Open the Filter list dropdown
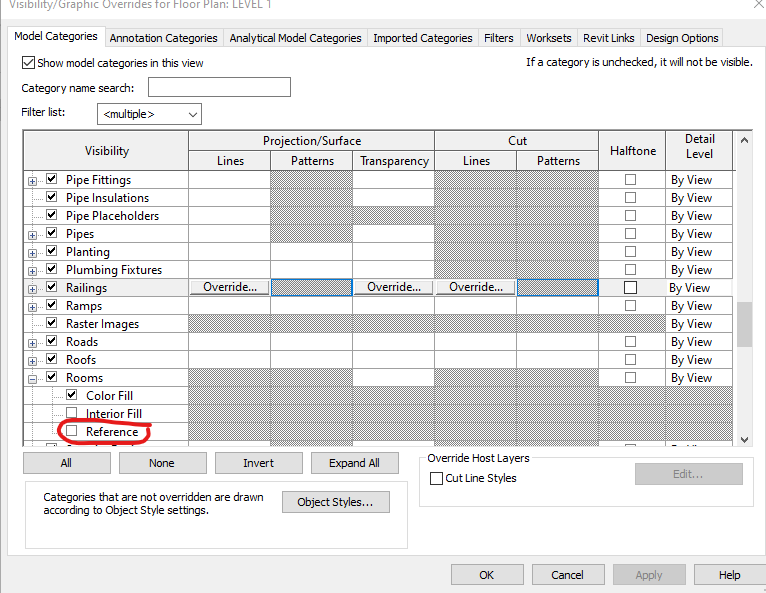 (x=149, y=114)
